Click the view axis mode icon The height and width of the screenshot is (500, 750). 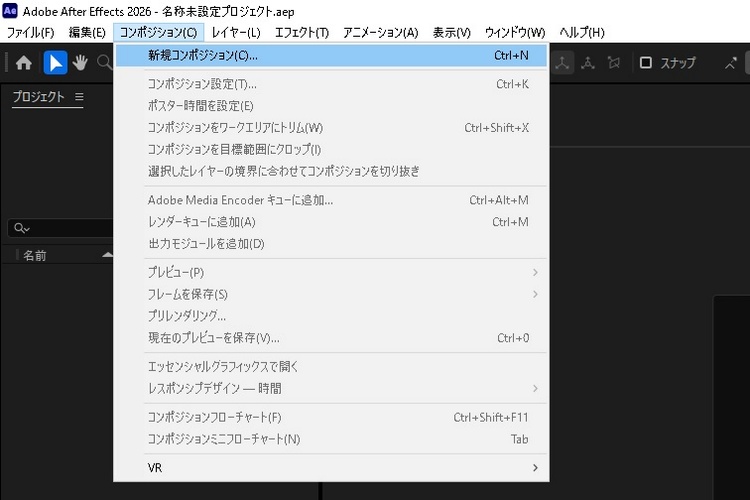coord(614,63)
